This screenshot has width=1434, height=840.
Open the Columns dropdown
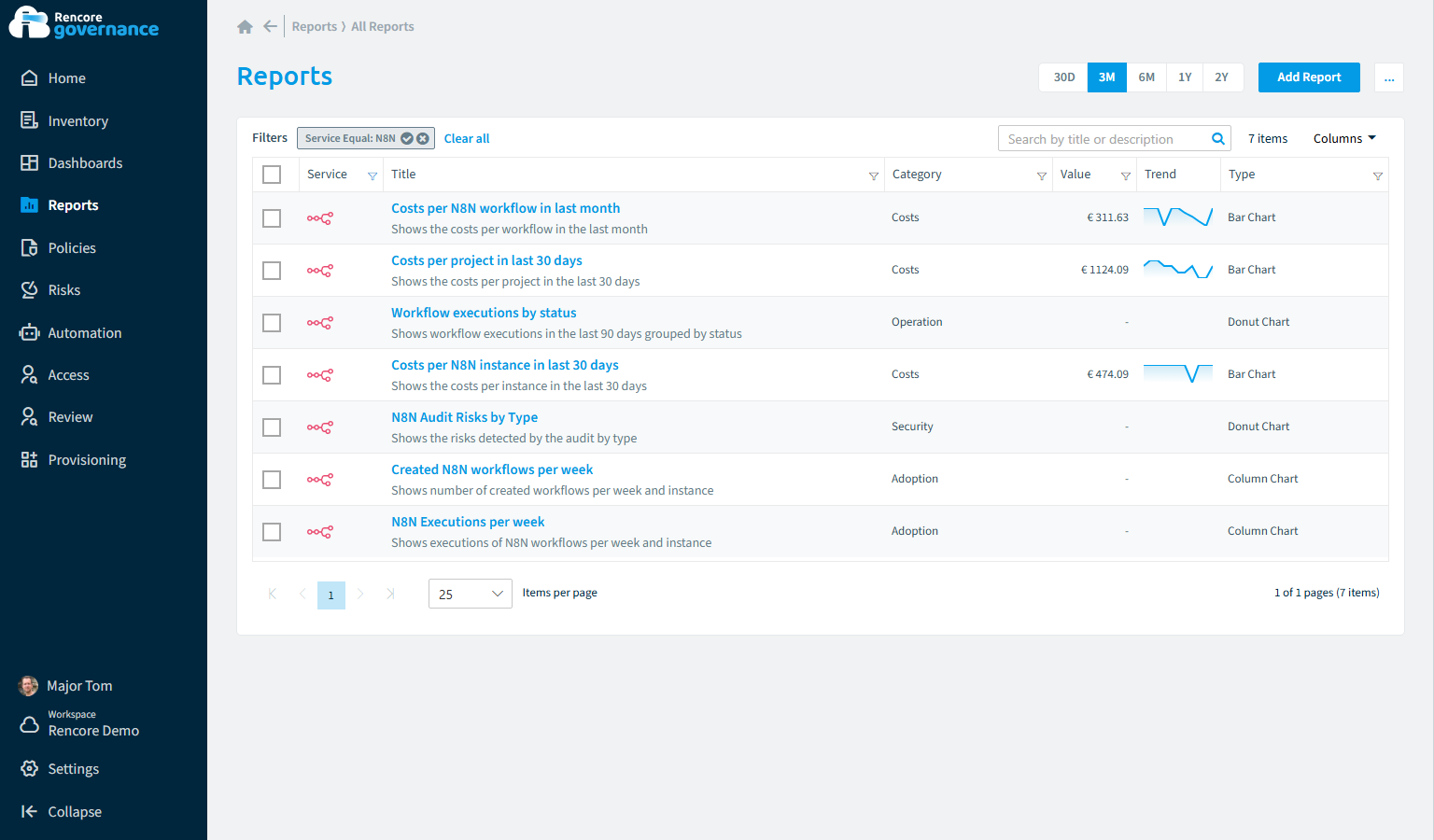[1344, 139]
